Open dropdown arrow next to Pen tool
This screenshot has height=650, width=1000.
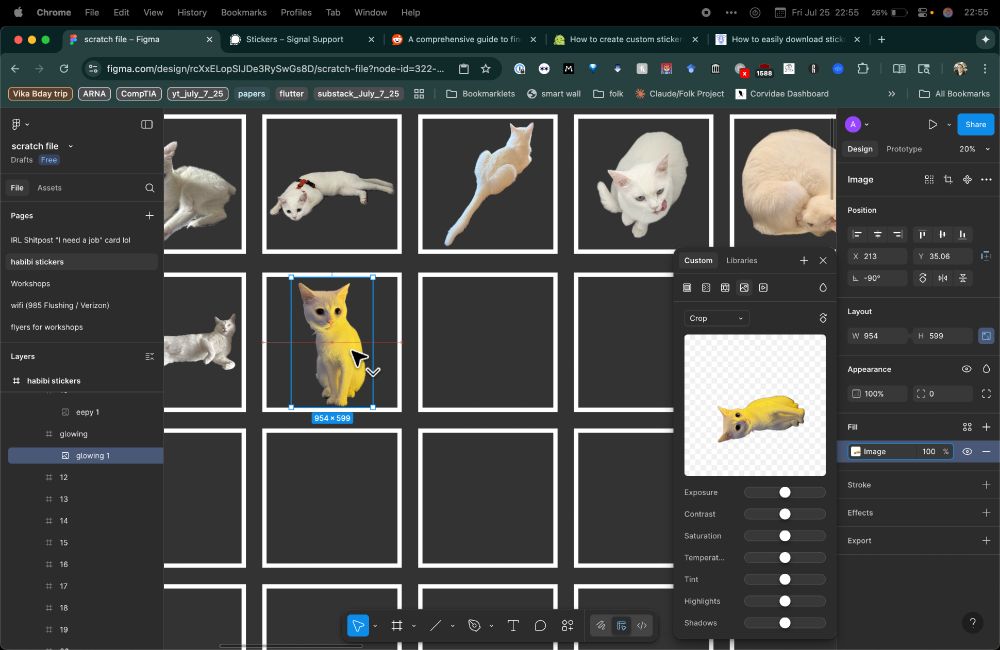pos(491,626)
